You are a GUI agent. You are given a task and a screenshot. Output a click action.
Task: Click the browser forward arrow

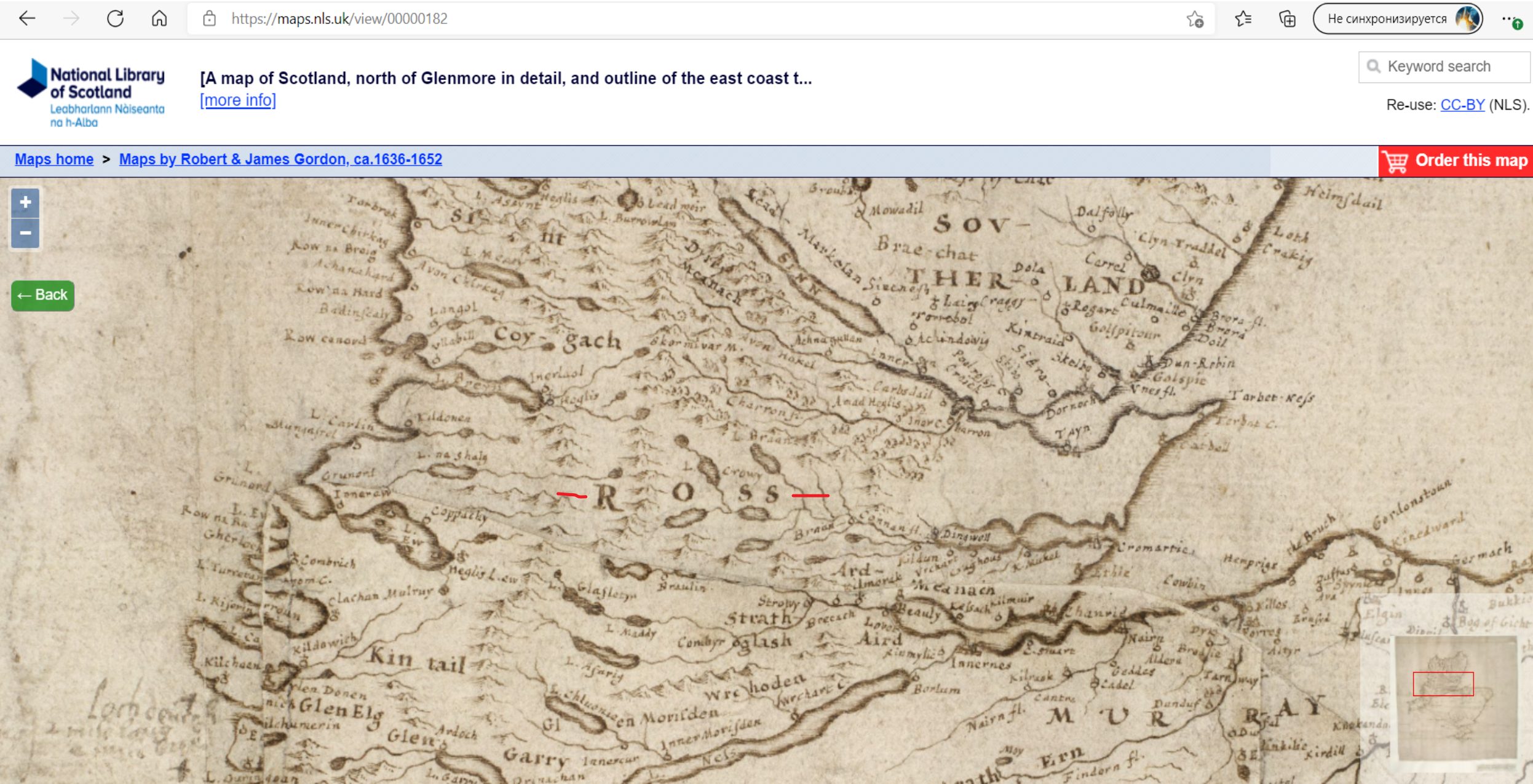pos(71,18)
